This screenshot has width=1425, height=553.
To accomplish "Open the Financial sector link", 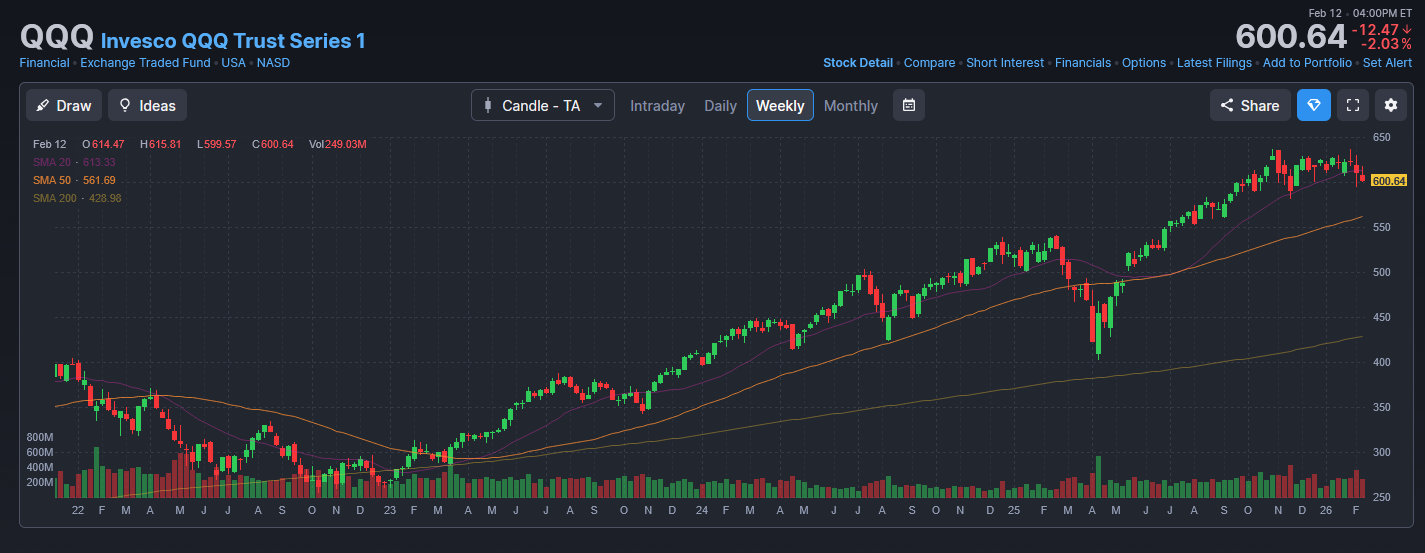I will pos(44,63).
